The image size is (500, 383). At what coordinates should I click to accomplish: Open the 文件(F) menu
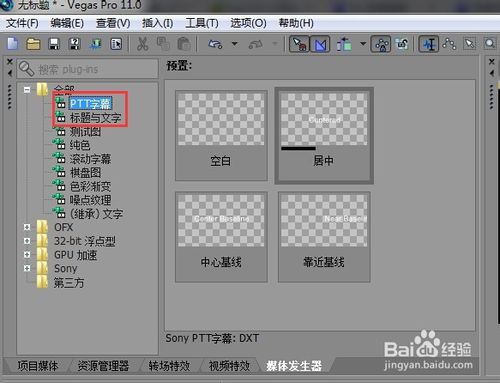pos(22,23)
